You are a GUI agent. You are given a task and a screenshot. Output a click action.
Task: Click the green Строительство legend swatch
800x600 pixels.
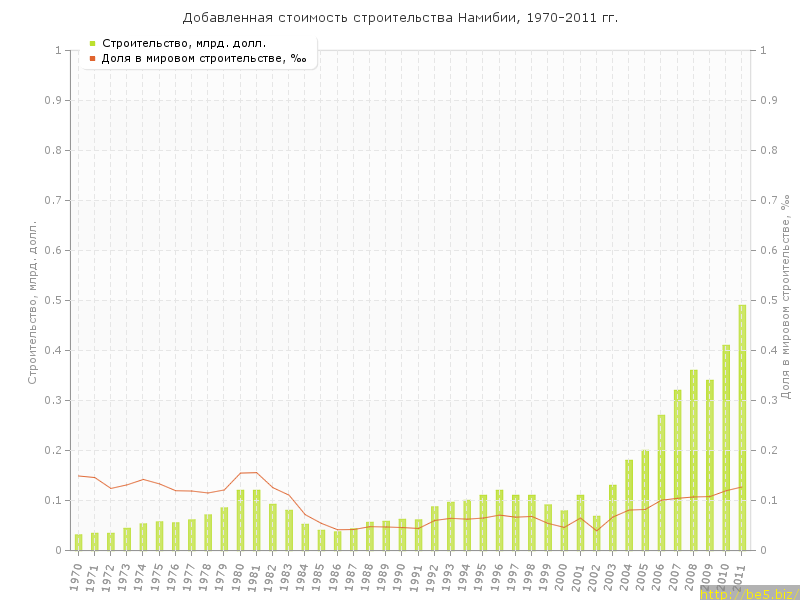click(x=92, y=43)
